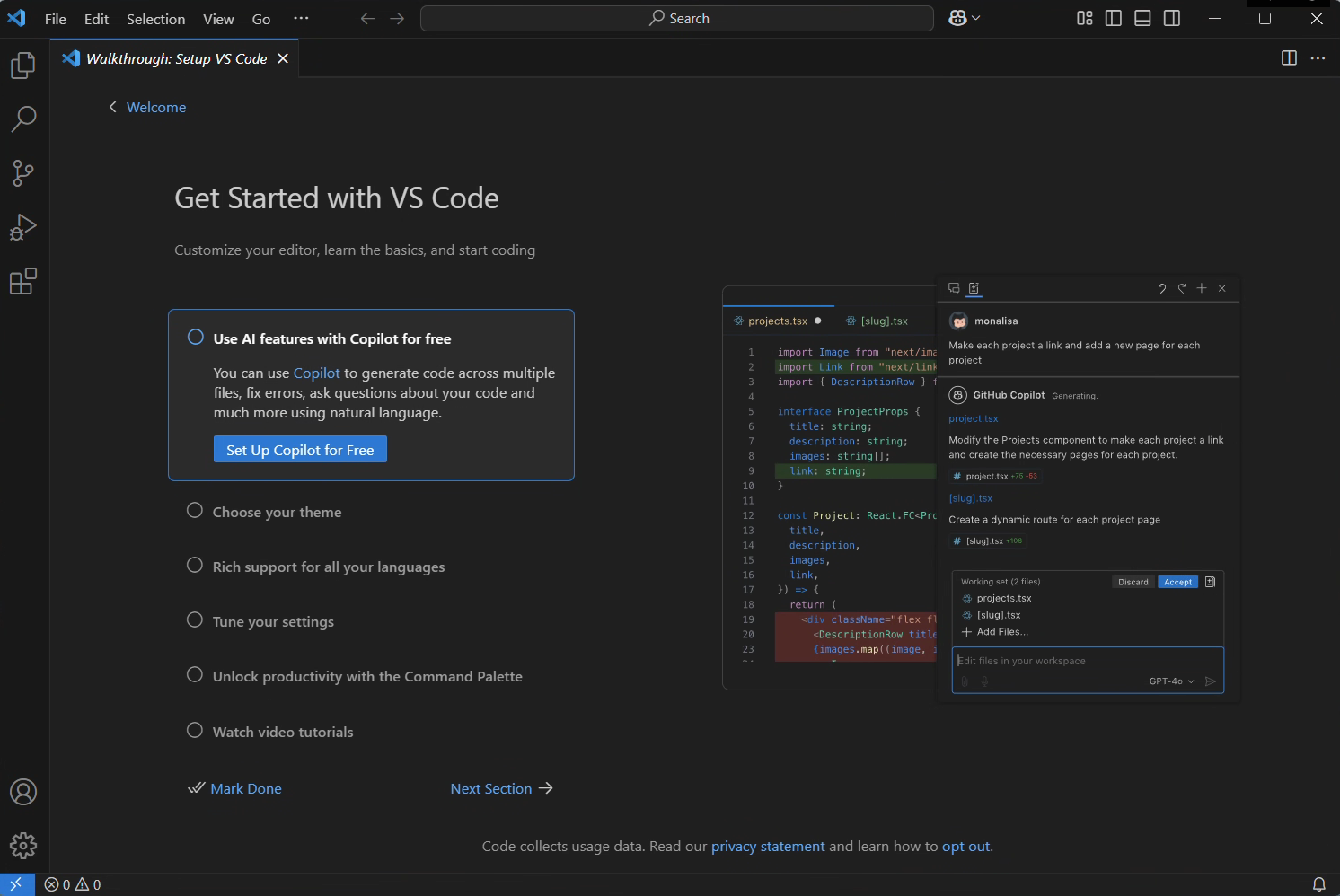Viewport: 1340px width, 896px height.
Task: Select the 'Watch video tutorials' step
Action: tap(283, 732)
